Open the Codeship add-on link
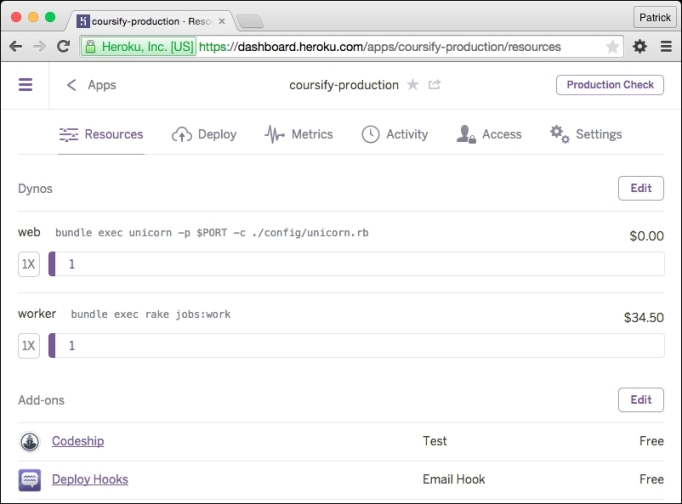Viewport: 682px width, 504px height. (78, 441)
